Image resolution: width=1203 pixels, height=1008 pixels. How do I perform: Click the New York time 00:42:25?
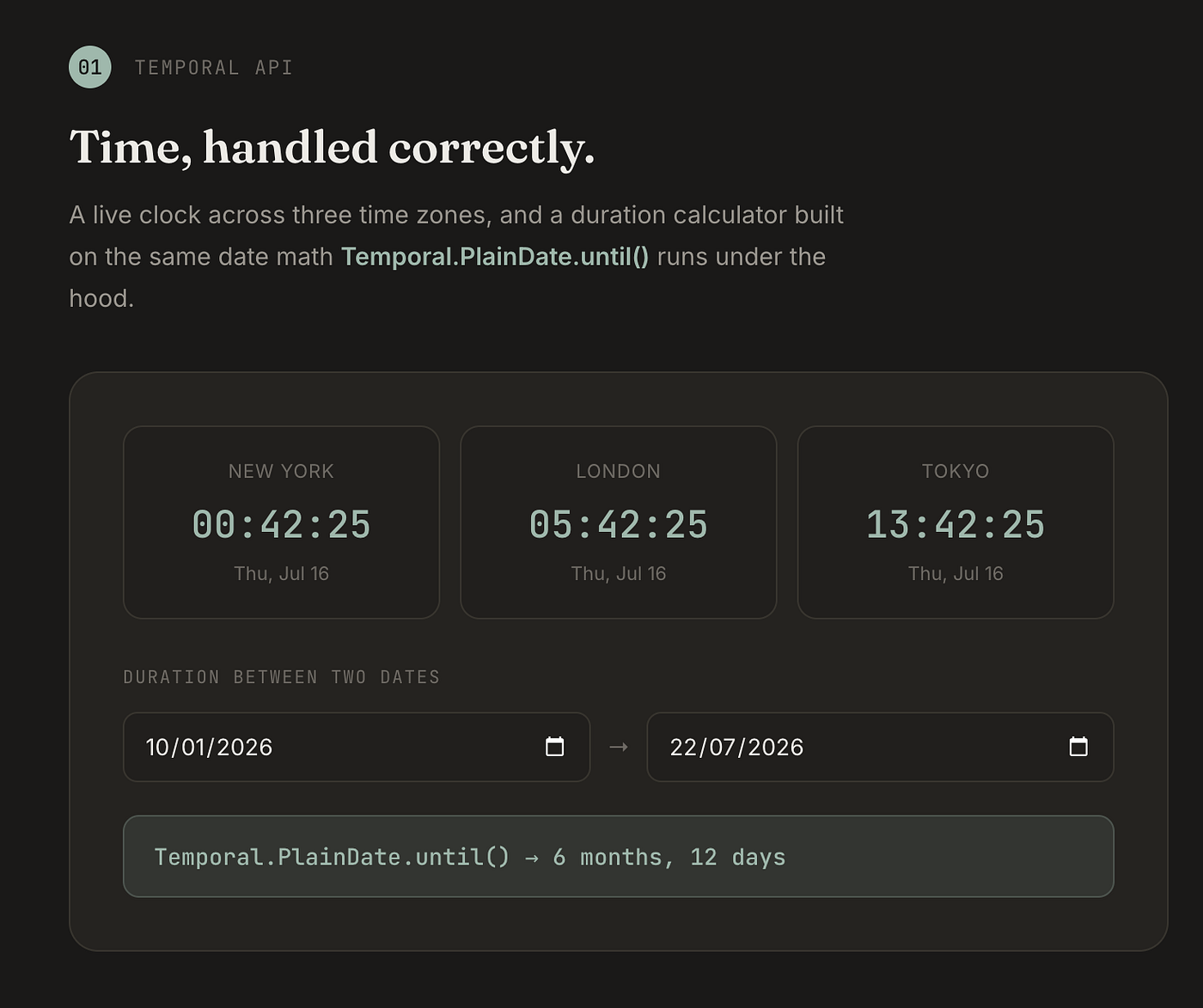281,524
